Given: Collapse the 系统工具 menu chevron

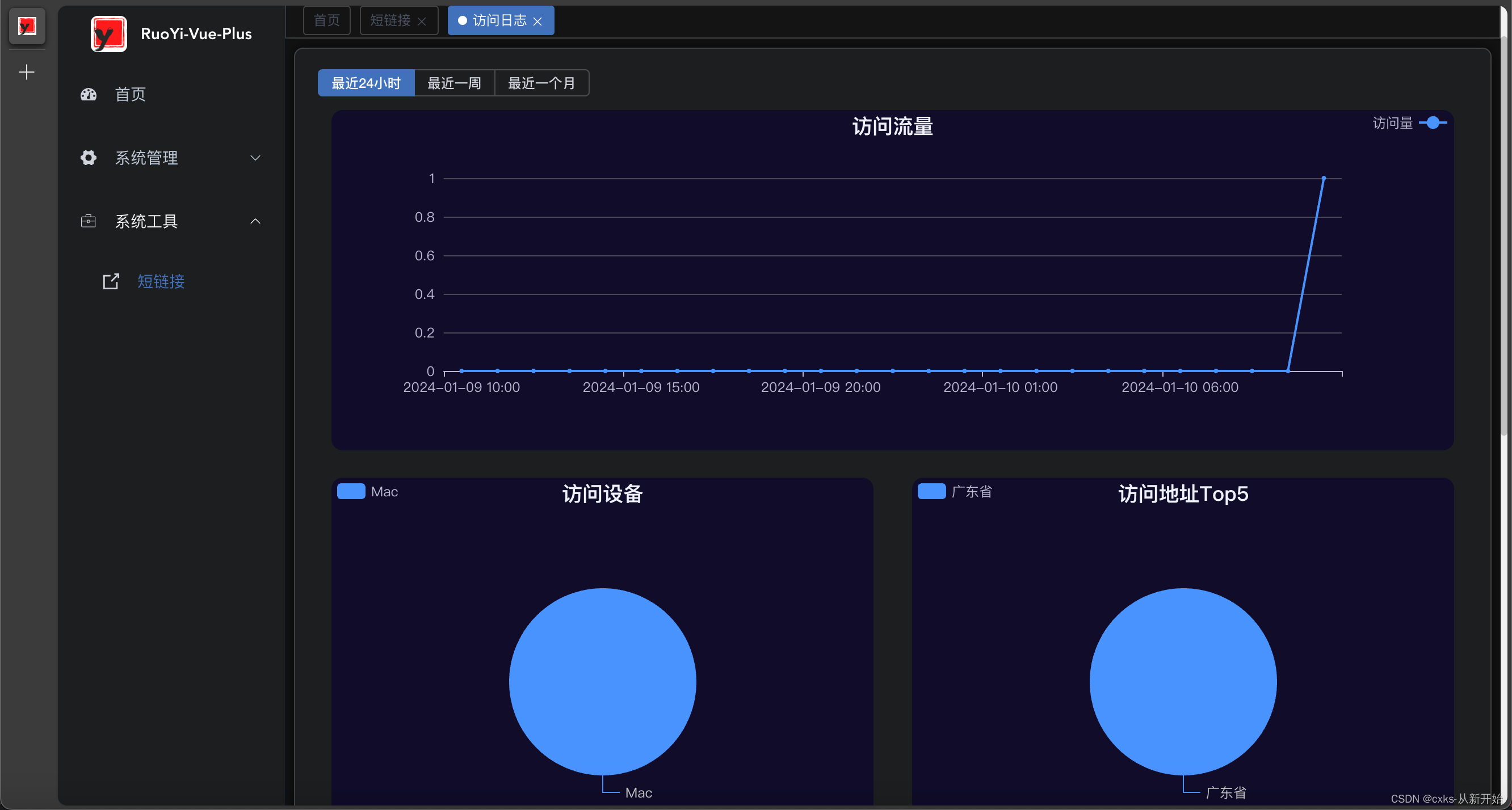Looking at the screenshot, I should click(255, 221).
